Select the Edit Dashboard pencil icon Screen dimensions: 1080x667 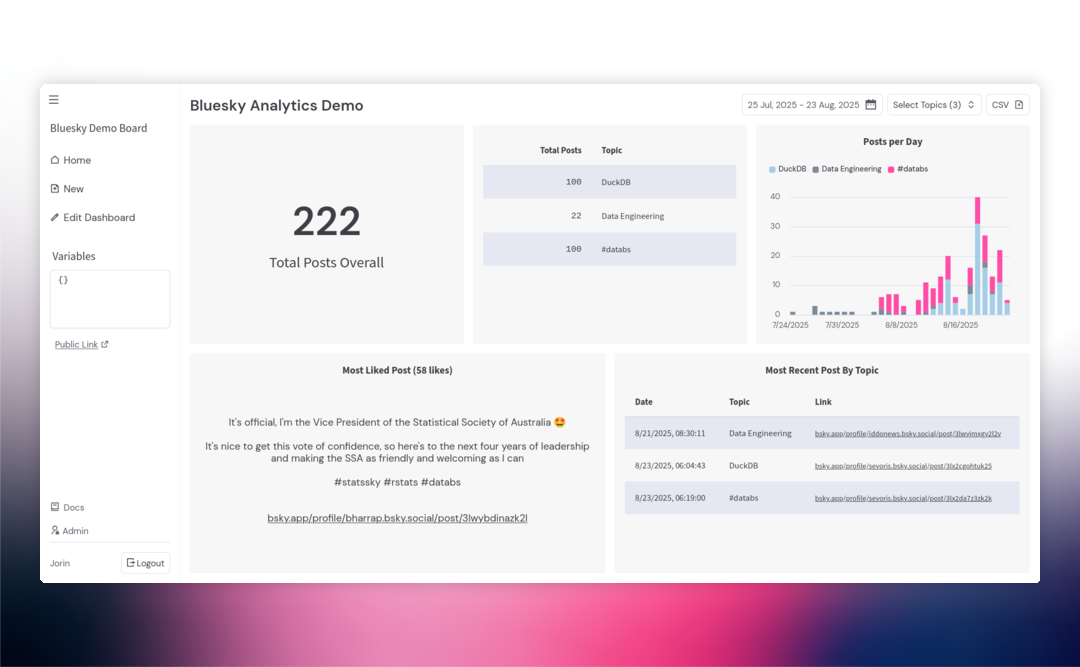53,217
